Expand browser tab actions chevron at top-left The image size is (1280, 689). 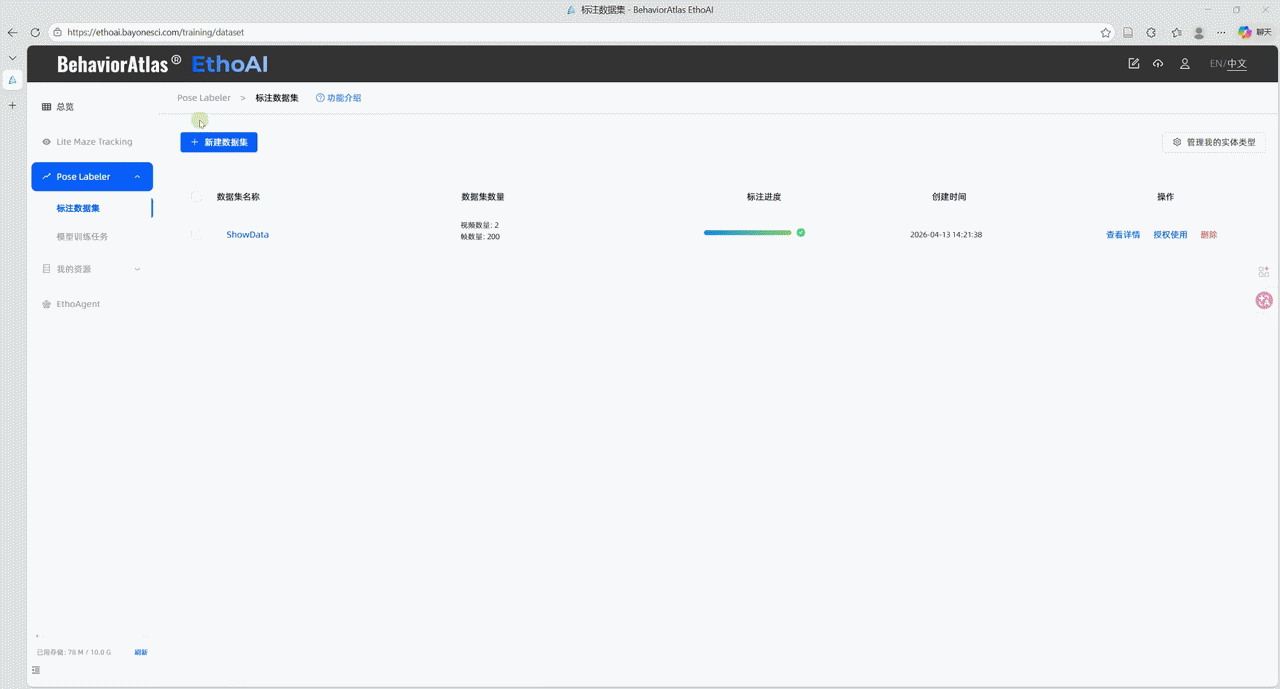12,58
